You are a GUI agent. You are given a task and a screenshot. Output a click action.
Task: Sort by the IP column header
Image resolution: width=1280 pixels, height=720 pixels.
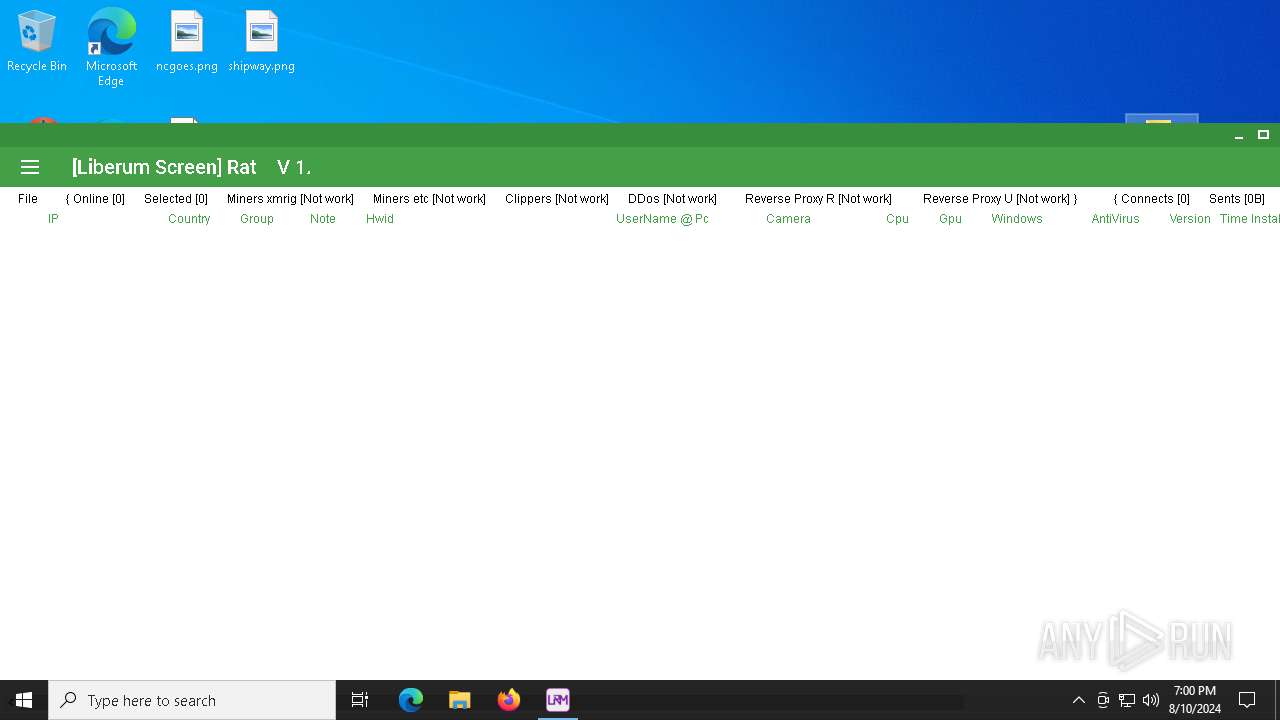(x=53, y=219)
